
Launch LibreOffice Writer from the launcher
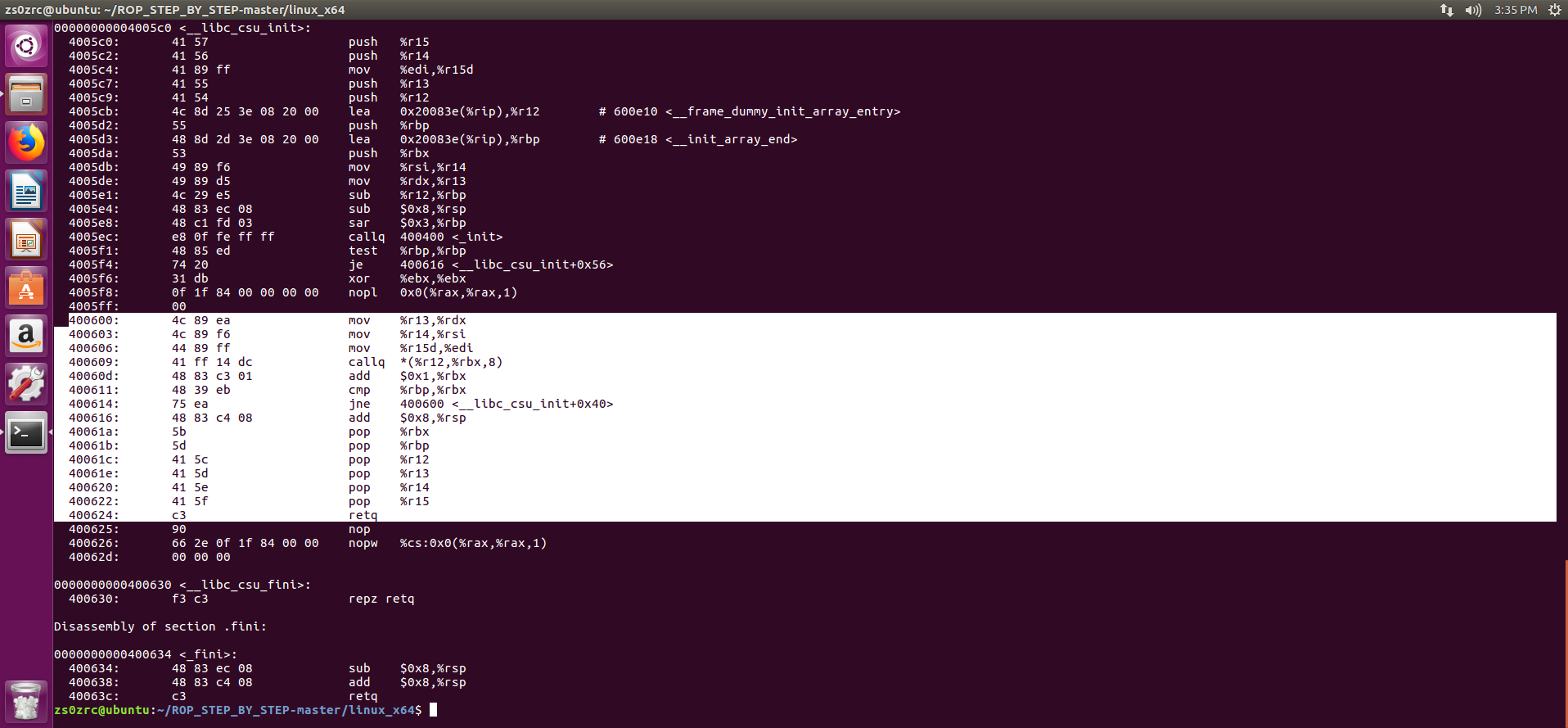click(26, 191)
